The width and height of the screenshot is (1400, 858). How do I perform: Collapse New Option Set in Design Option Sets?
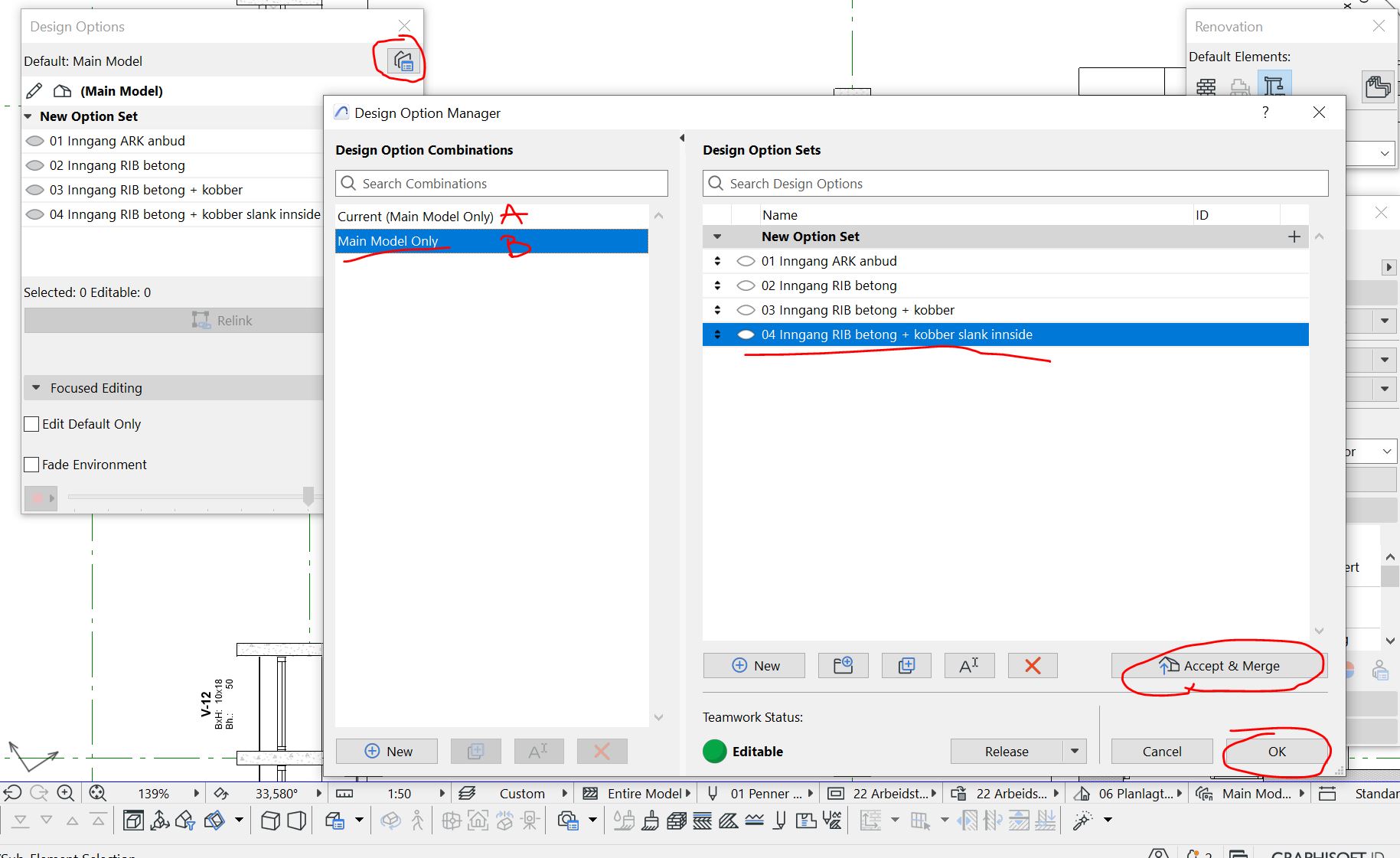click(717, 237)
